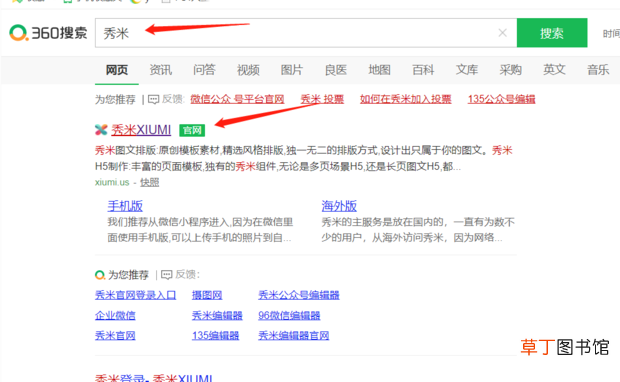The width and height of the screenshot is (620, 382).
Task: Switch to the 视频 tab
Action: click(248, 70)
